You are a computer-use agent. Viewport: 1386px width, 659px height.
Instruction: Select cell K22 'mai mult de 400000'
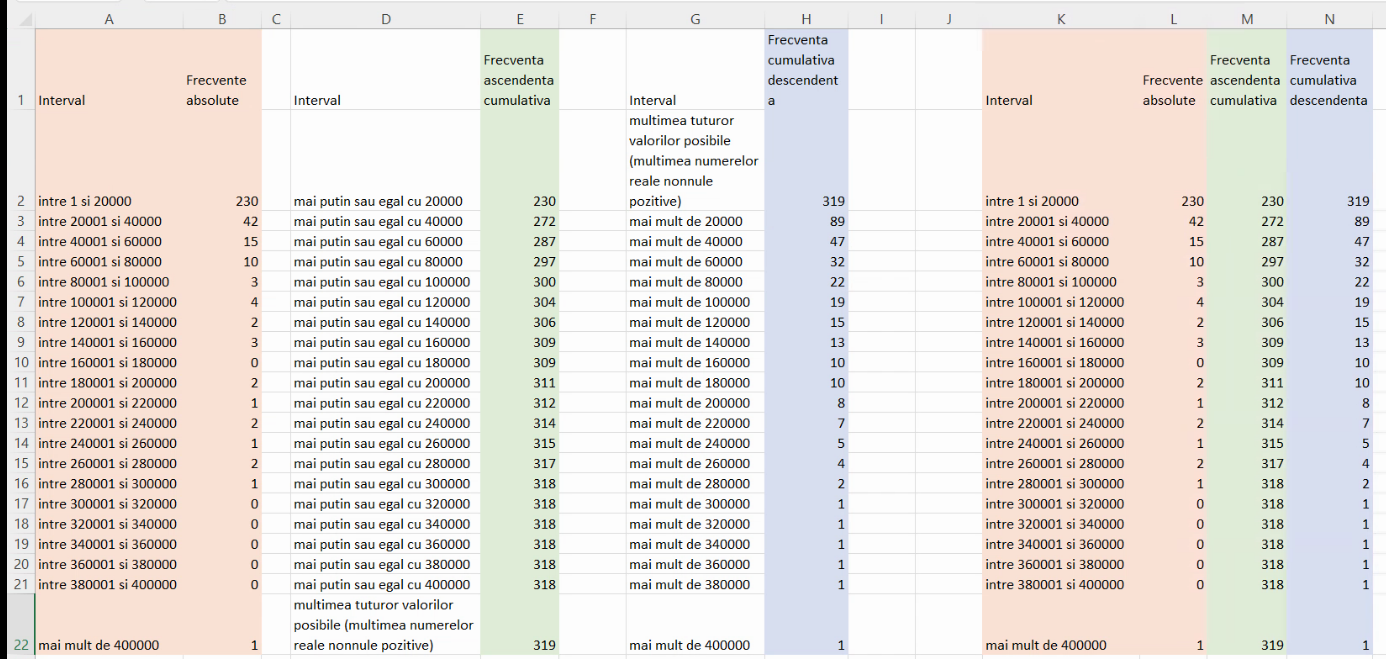click(x=1062, y=645)
